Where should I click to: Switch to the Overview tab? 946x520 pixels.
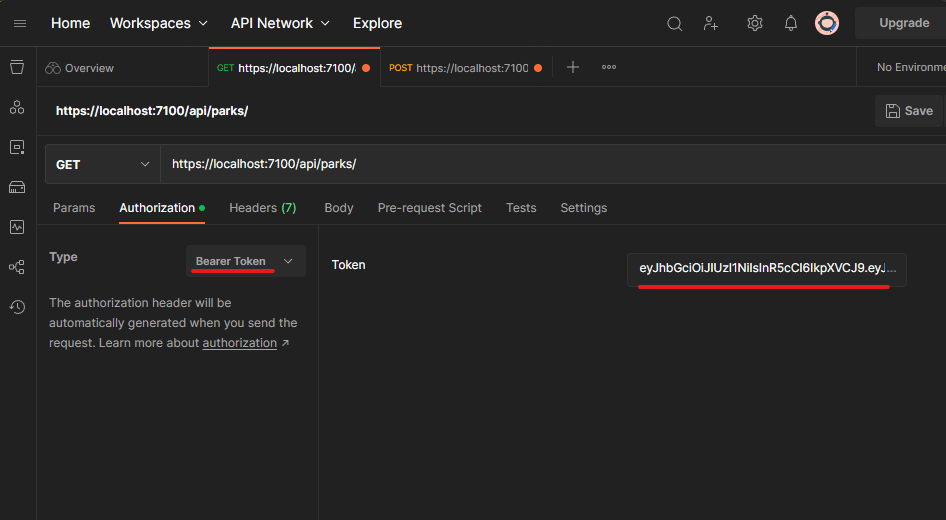pos(122,68)
